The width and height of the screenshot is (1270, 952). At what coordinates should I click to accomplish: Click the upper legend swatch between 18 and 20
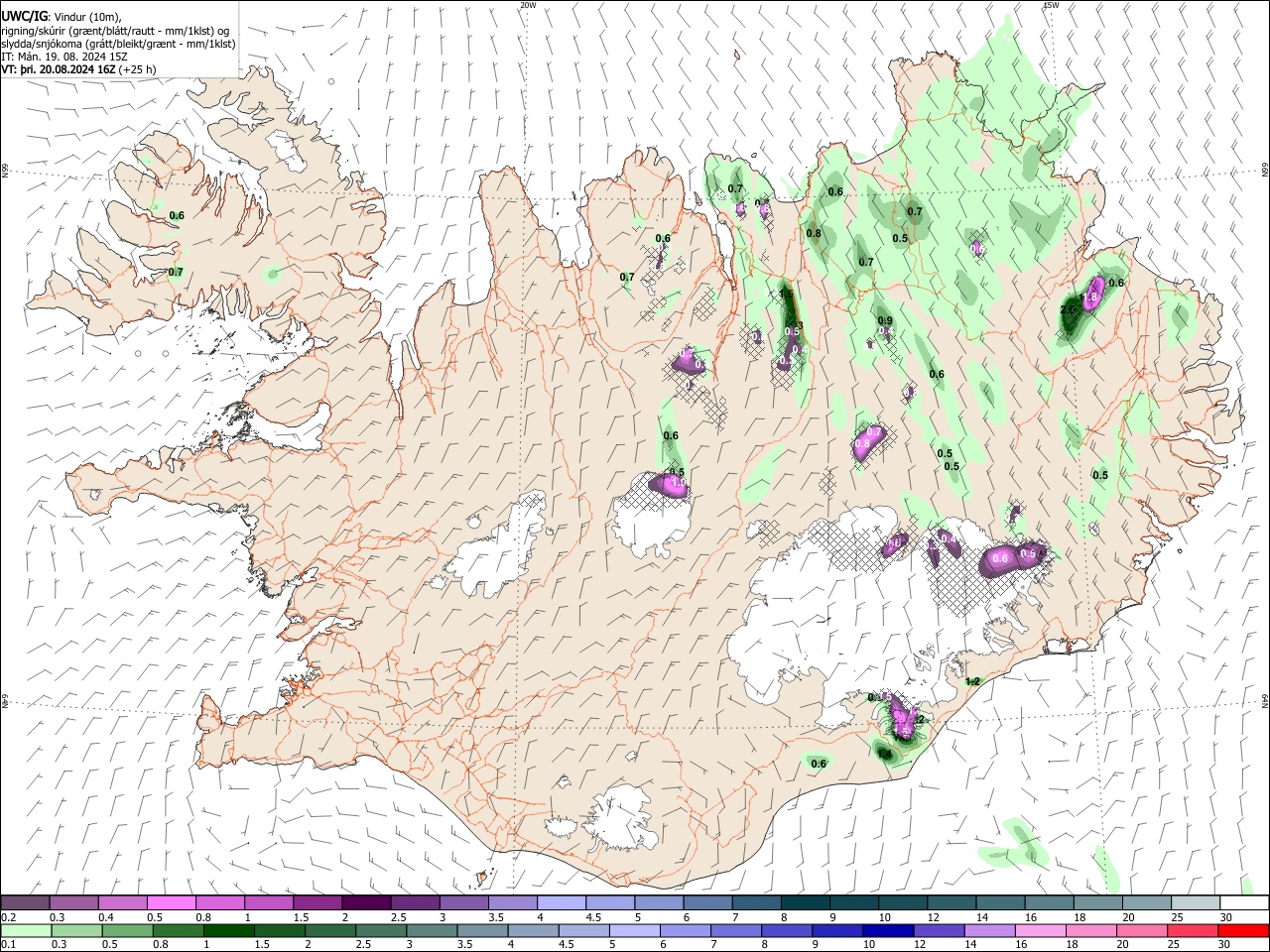click(x=1097, y=902)
